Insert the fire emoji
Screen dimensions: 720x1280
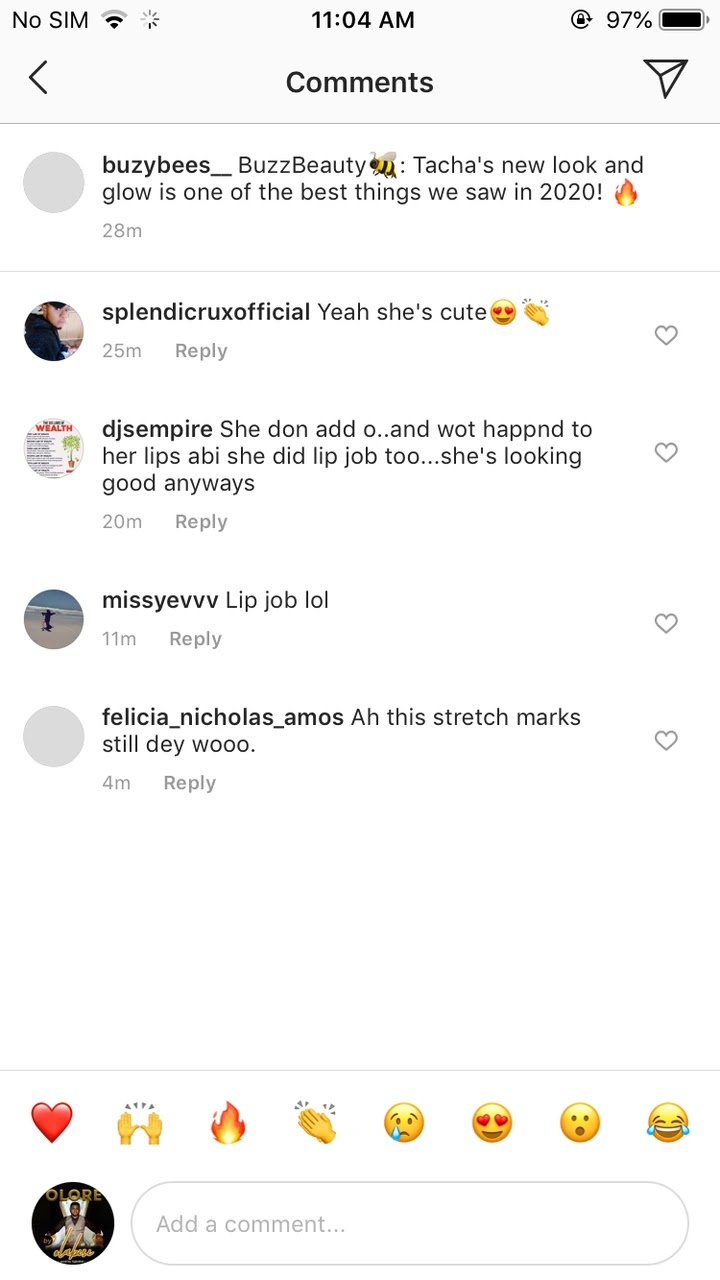(x=228, y=1123)
